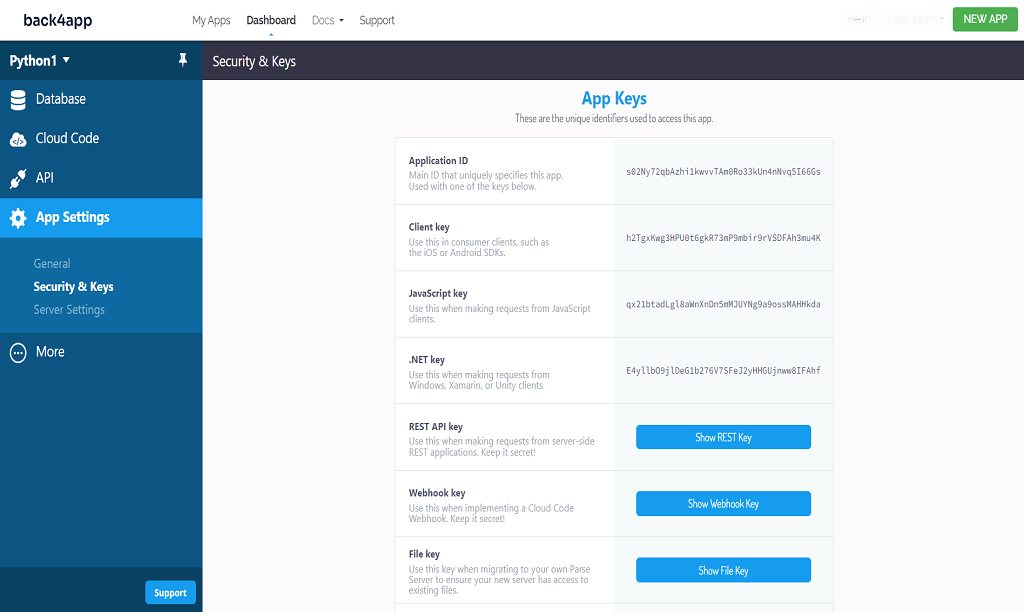Click Show File Key button
This screenshot has height=612, width=1024.
coord(724,570)
